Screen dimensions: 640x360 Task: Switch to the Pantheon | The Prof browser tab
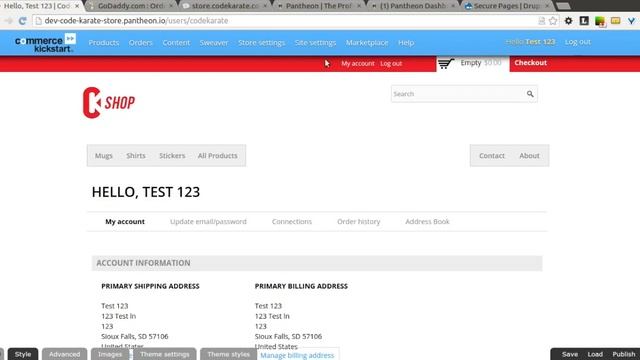pos(318,6)
